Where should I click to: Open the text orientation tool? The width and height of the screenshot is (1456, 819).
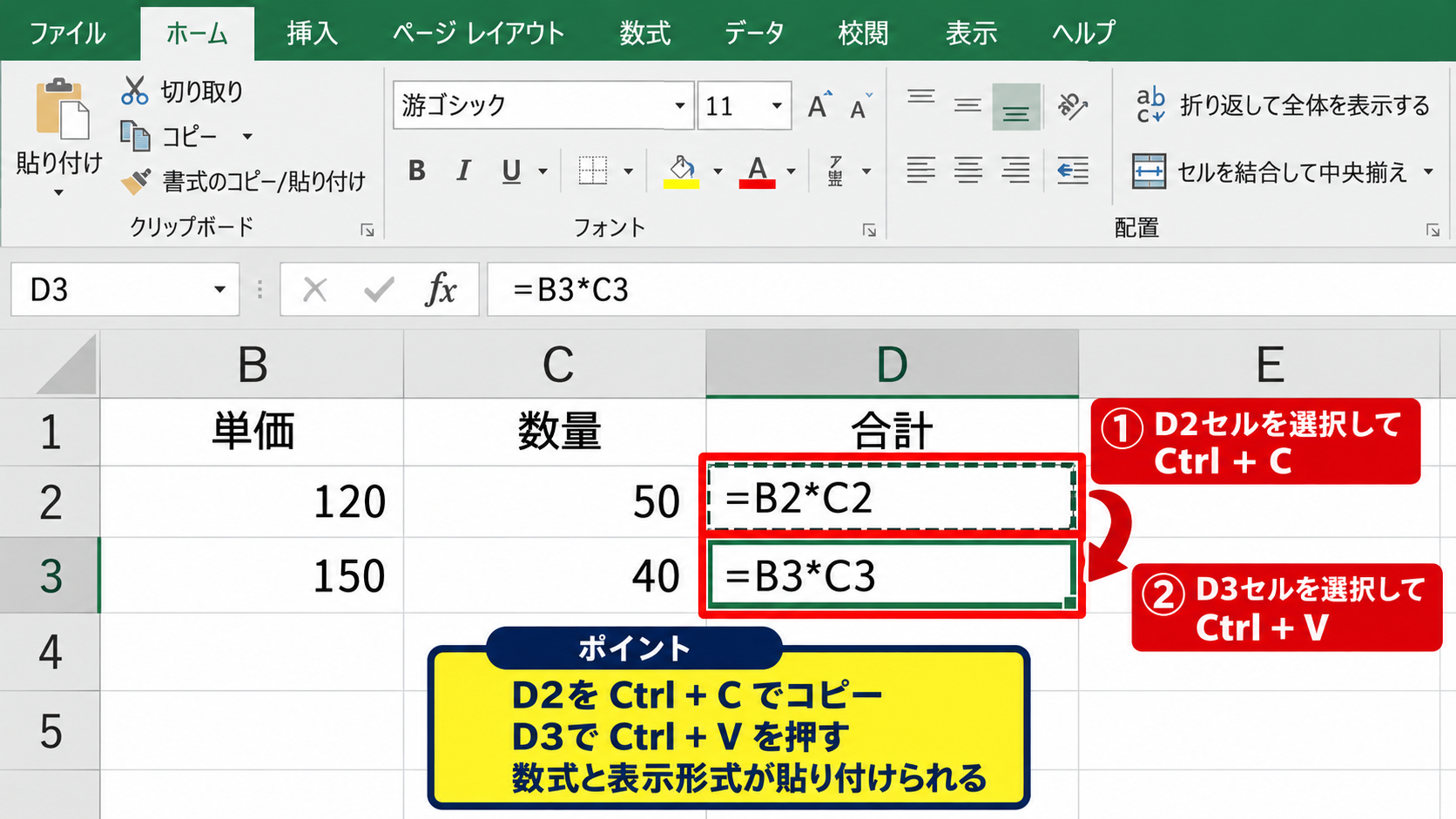(1072, 105)
